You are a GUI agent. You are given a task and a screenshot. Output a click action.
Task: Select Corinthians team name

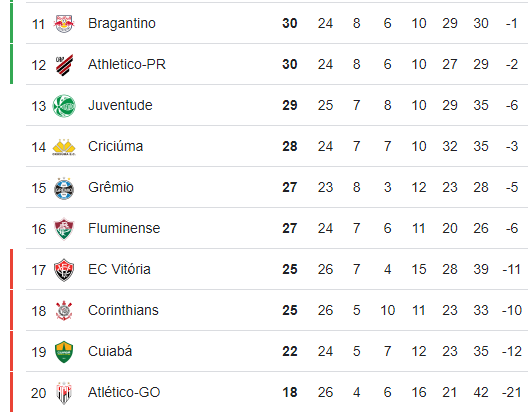pyautogui.click(x=123, y=310)
